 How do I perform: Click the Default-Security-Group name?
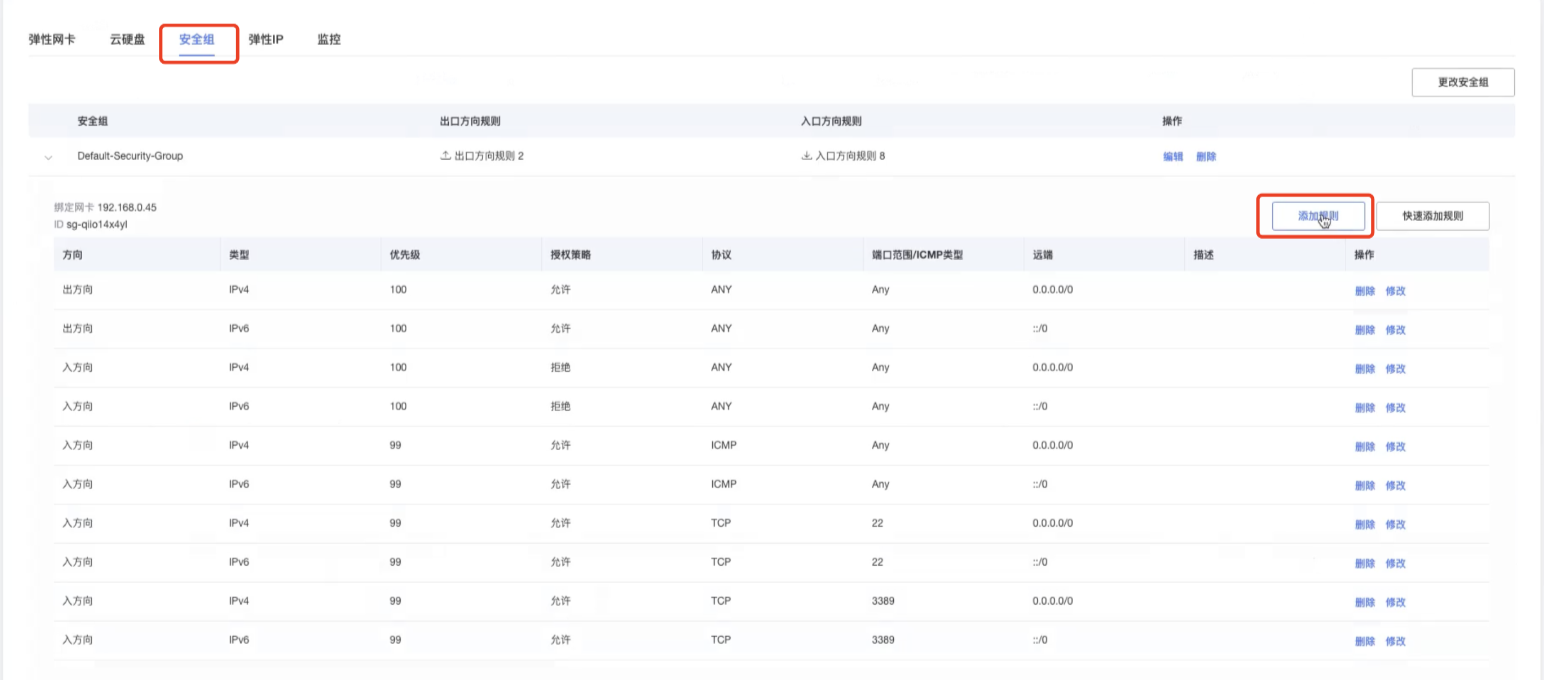coord(130,156)
